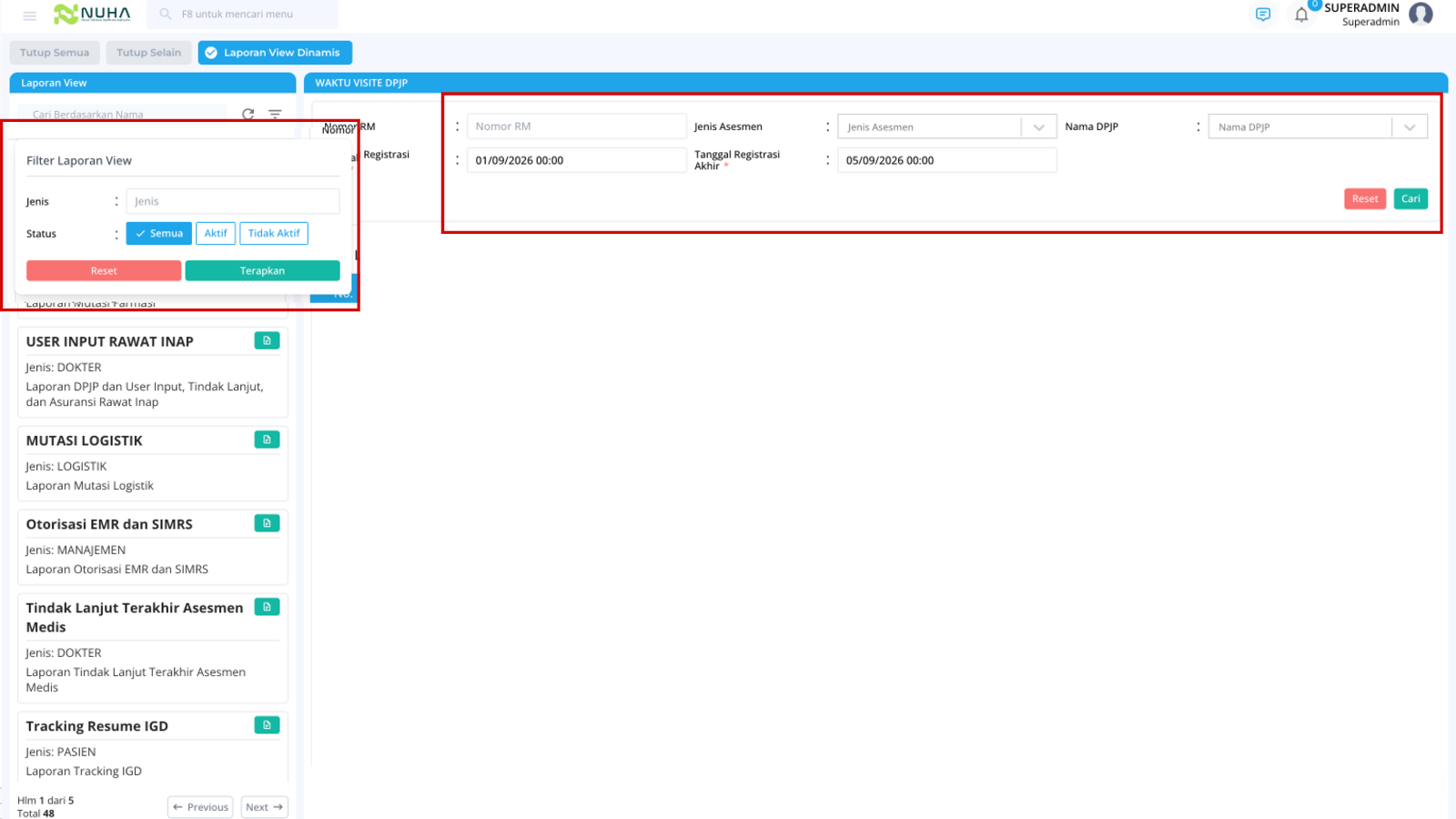Click the Cari search button
Image resolution: width=1456 pixels, height=819 pixels.
pos(1410,199)
